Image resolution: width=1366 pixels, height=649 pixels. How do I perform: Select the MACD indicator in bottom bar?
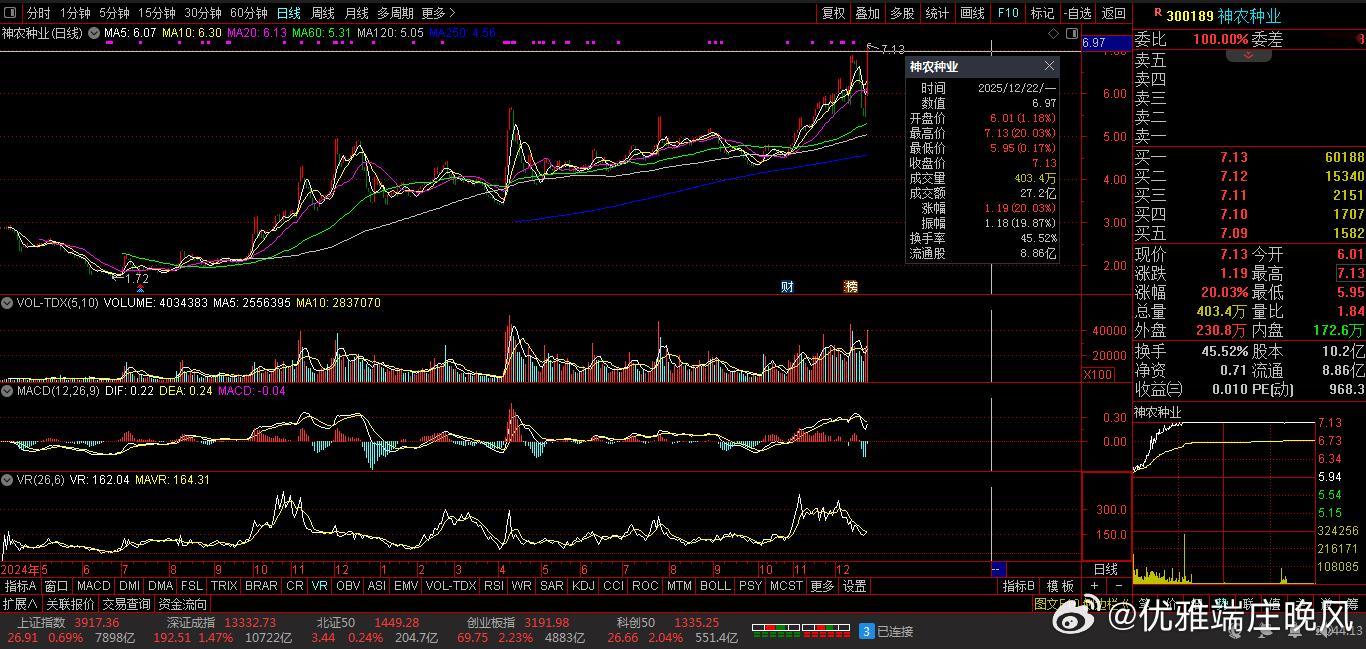coord(93,586)
